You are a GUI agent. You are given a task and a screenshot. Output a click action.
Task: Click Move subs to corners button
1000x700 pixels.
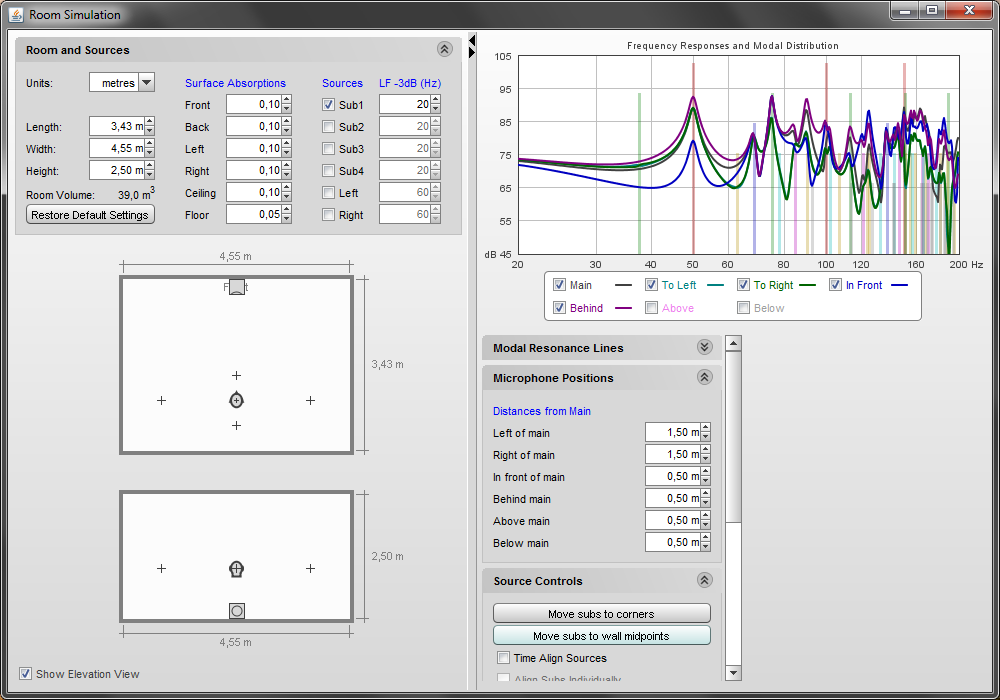[x=601, y=613]
